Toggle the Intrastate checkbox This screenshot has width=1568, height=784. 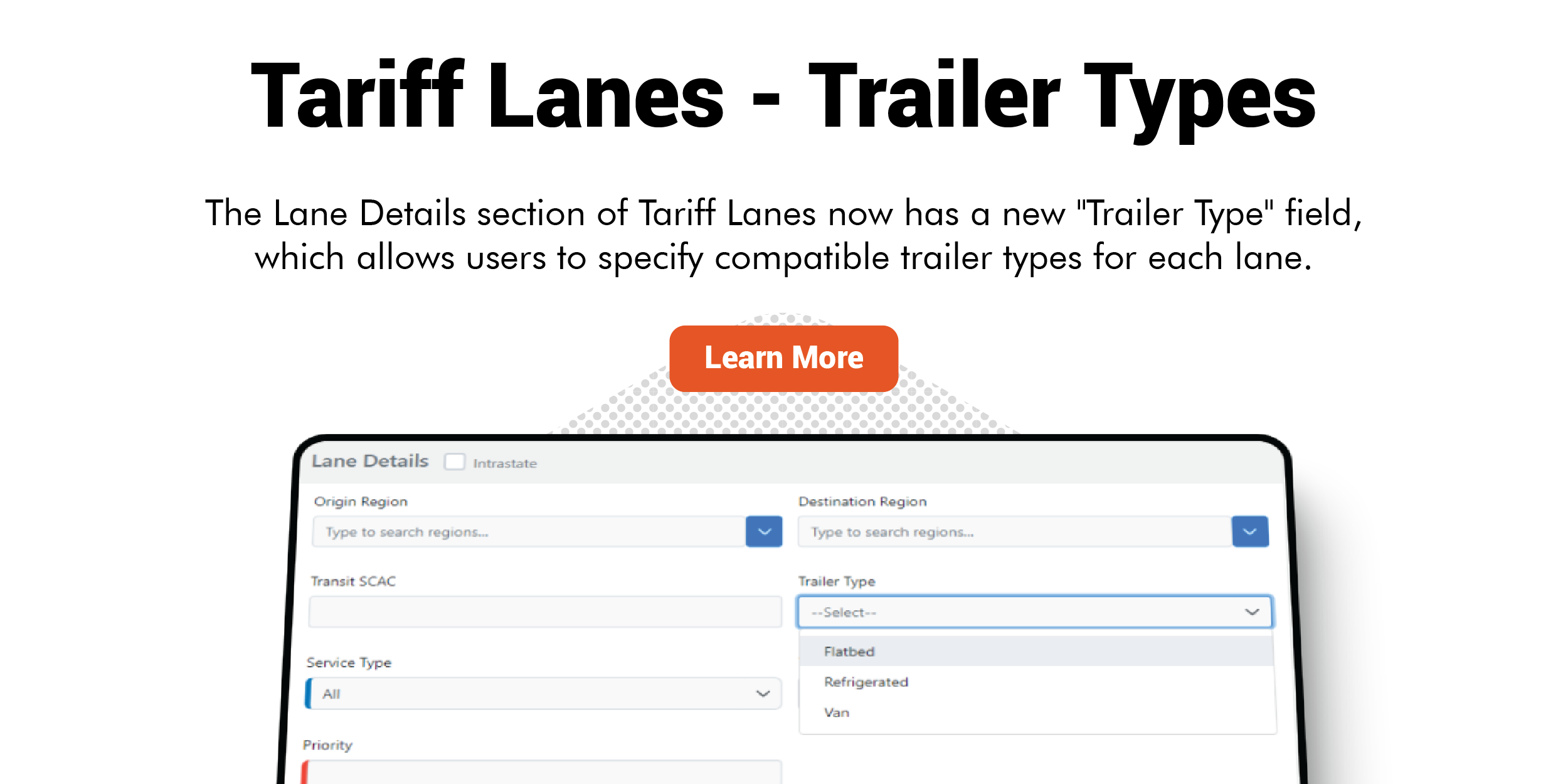coord(454,462)
